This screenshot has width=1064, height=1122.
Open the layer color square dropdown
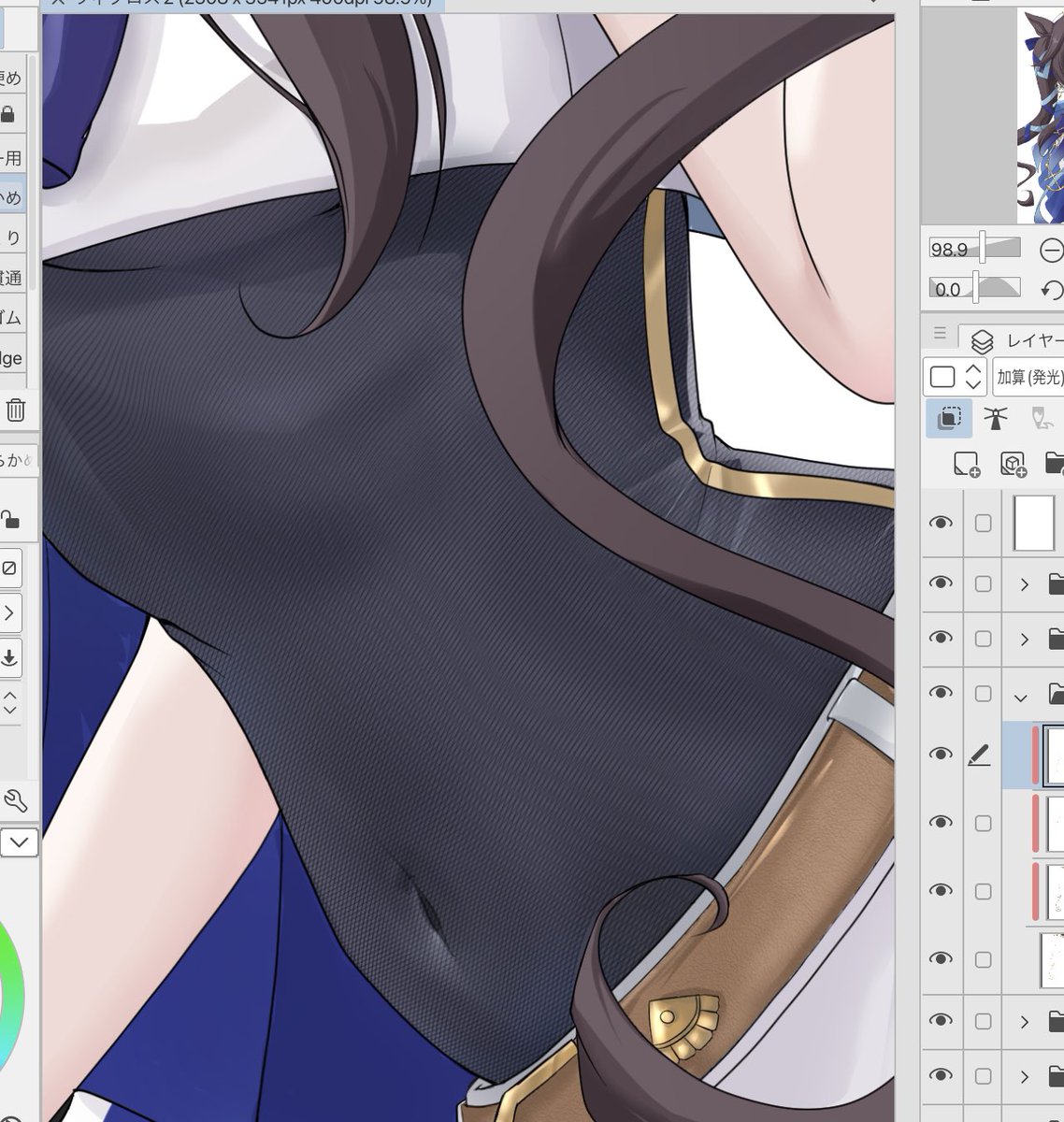955,377
